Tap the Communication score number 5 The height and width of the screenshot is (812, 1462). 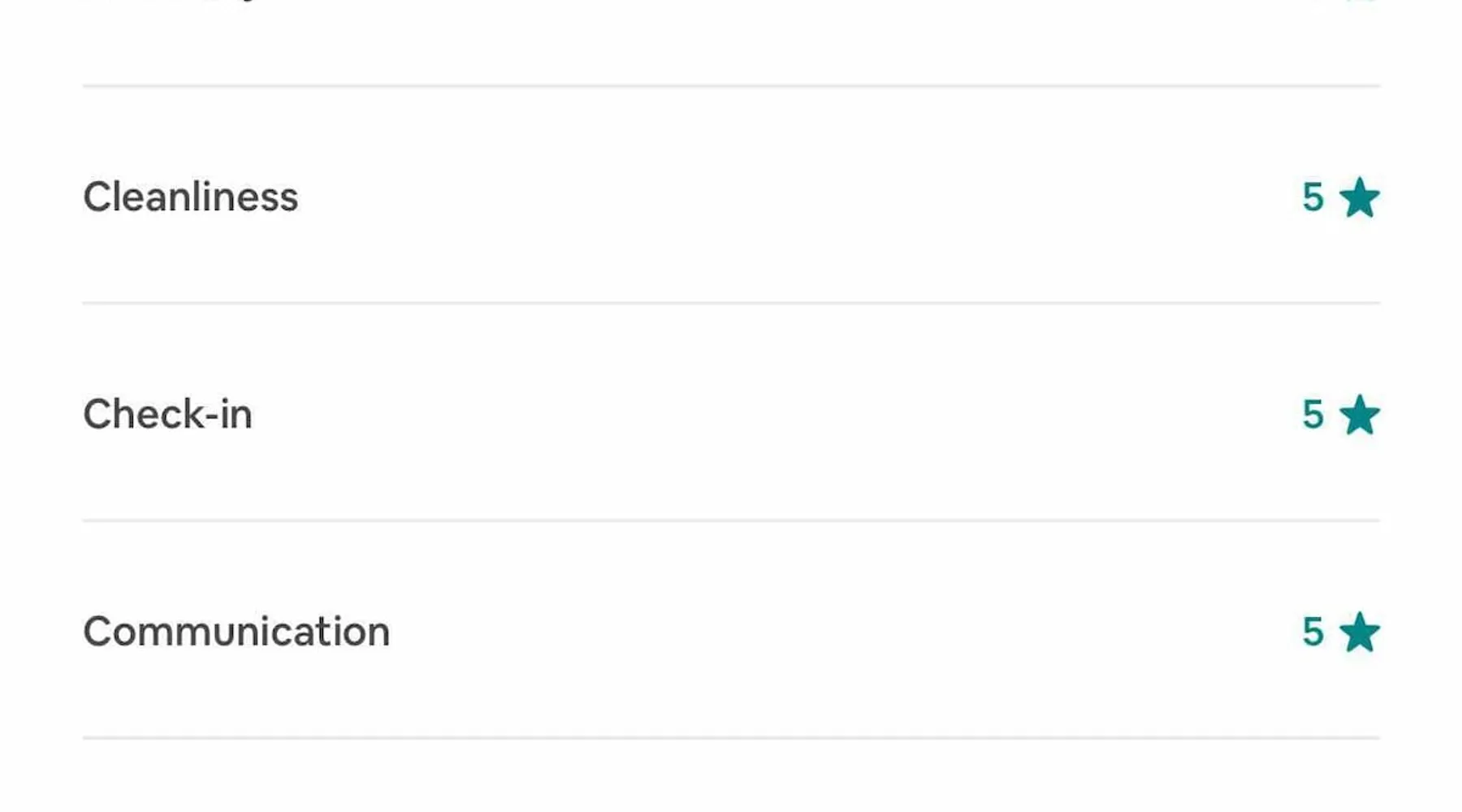(1313, 633)
